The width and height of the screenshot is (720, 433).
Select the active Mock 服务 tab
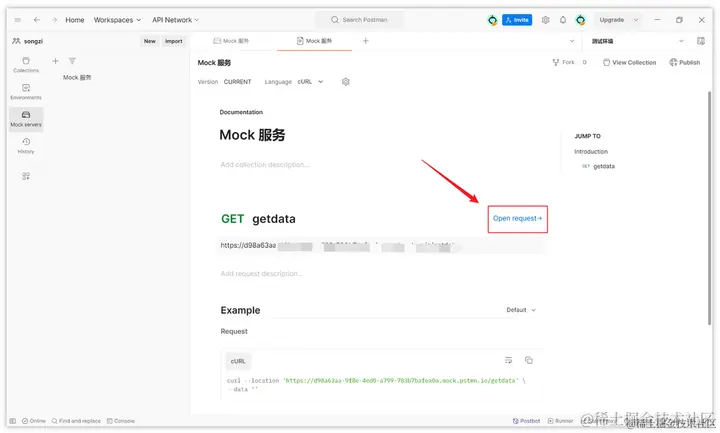click(x=315, y=41)
